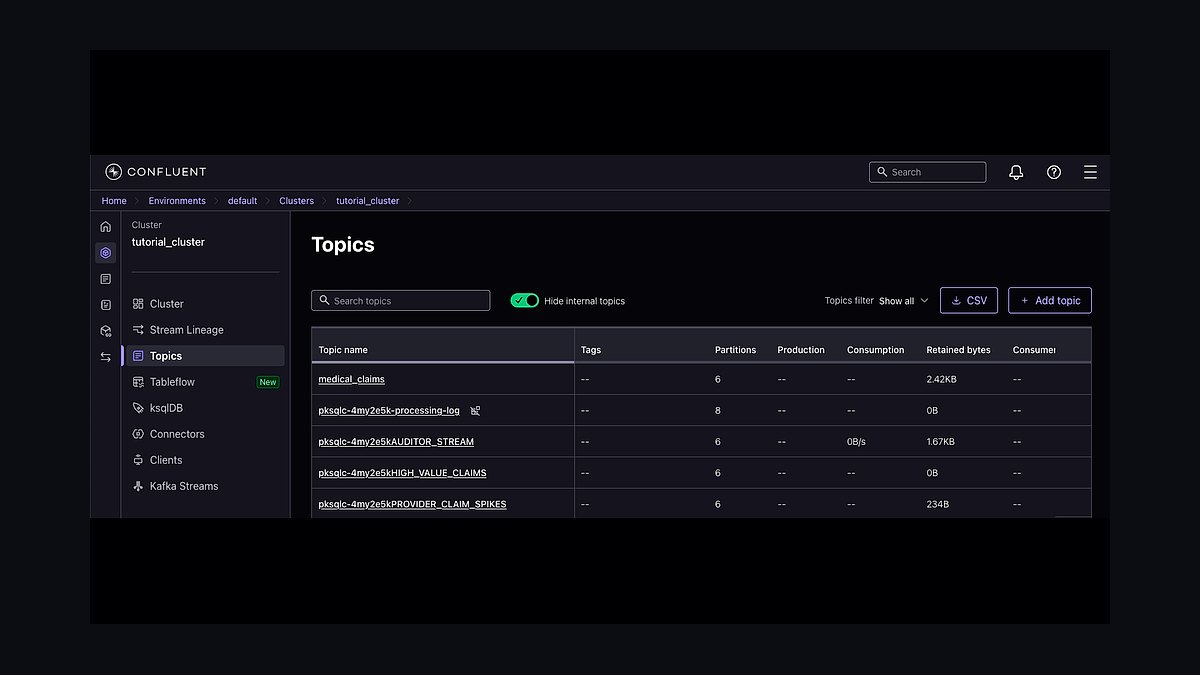This screenshot has width=1200, height=675.
Task: Open the help question mark icon
Action: (x=1054, y=172)
